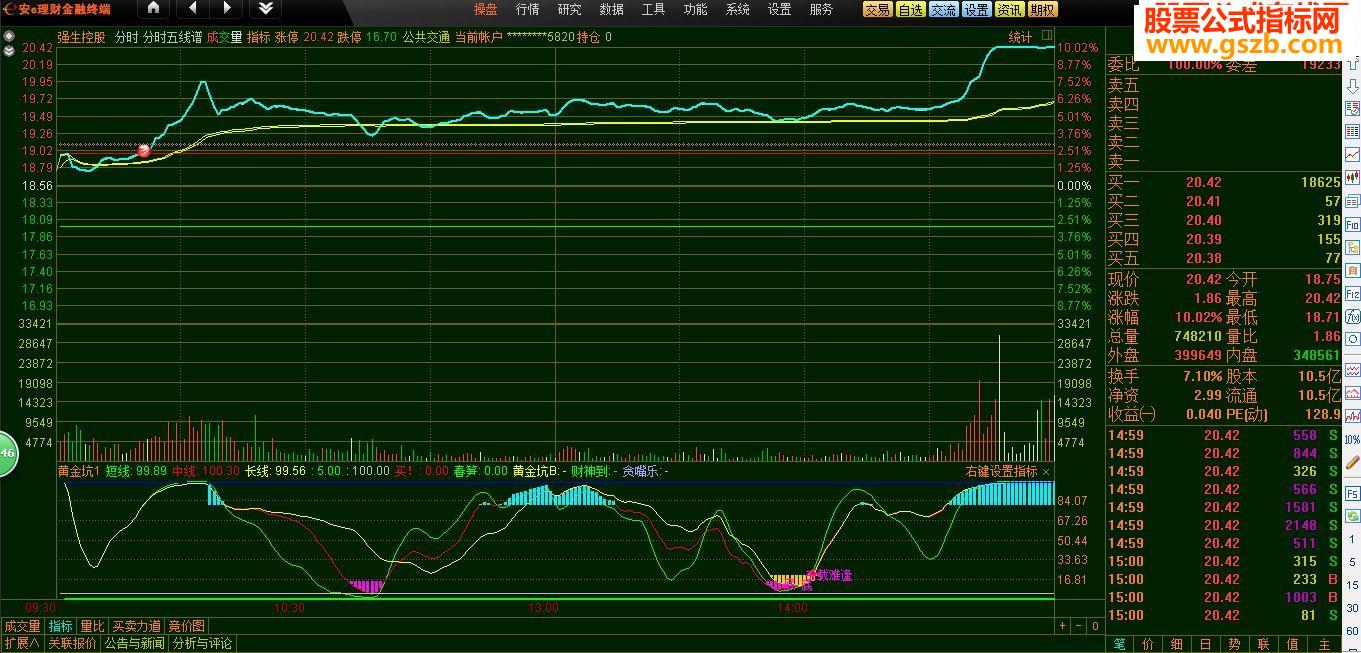Click the 指标 label in chart header
This screenshot has height=653, width=1361.
click(x=259, y=37)
